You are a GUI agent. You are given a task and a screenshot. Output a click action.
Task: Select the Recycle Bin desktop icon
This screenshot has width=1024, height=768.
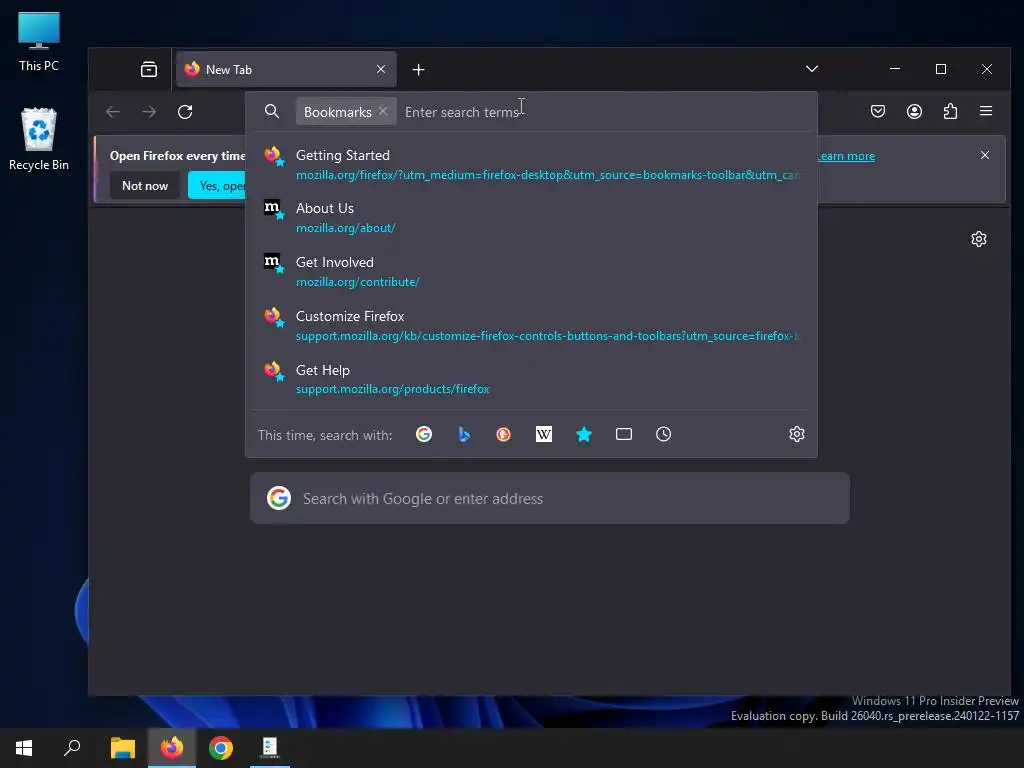pos(39,139)
